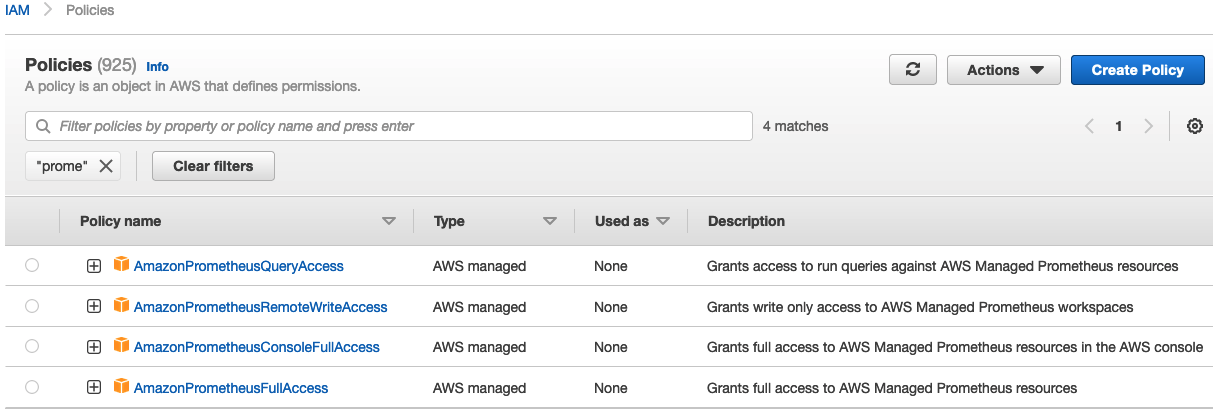This screenshot has height=414, width=1213.
Task: Sort by Policy name column arrow
Action: coord(389,221)
